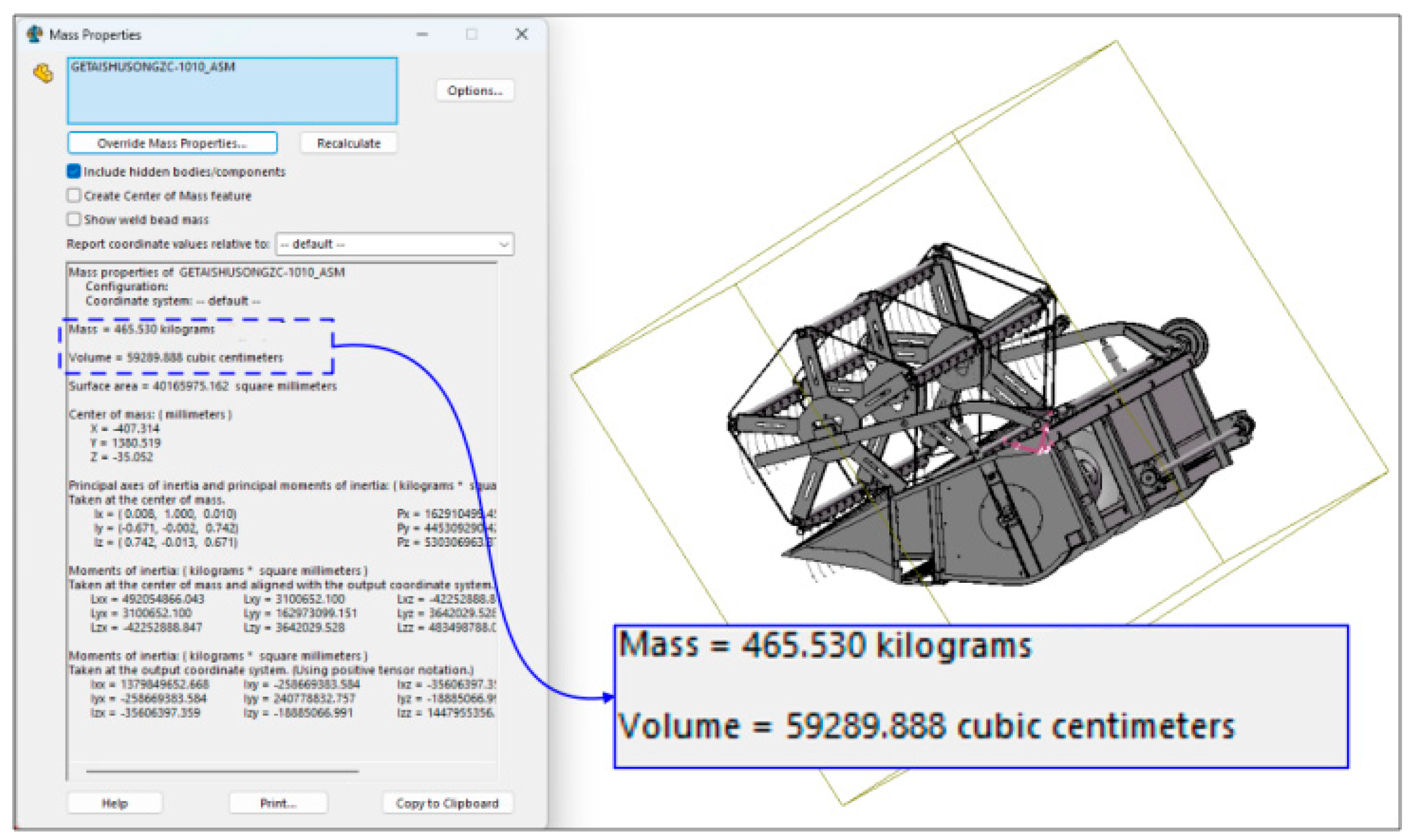Select GETAISHUSONGZC-1010_ASM in the selection box
The width and height of the screenshot is (1414, 840).
click(153, 67)
